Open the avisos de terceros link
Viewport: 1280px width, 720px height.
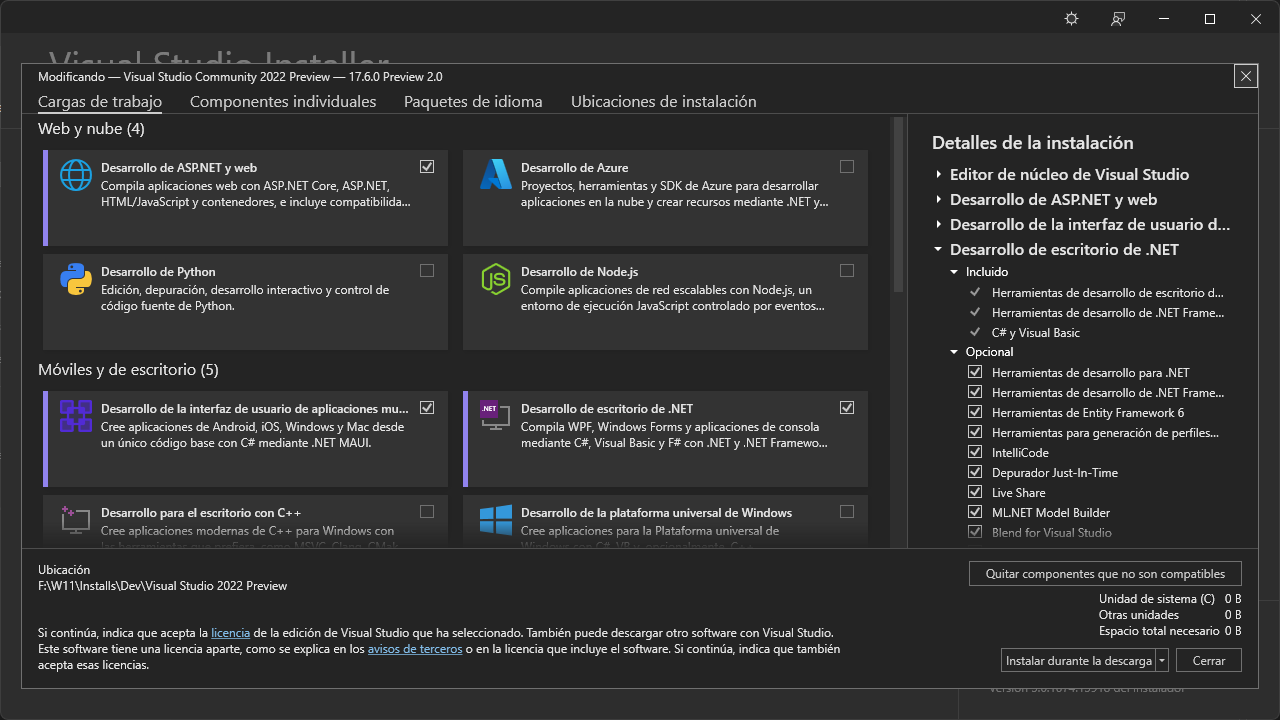(x=415, y=649)
